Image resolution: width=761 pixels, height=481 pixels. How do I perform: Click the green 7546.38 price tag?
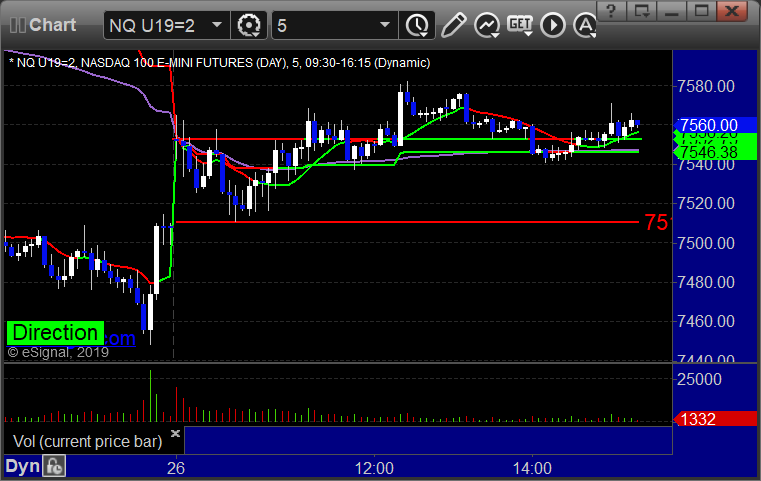(x=715, y=152)
